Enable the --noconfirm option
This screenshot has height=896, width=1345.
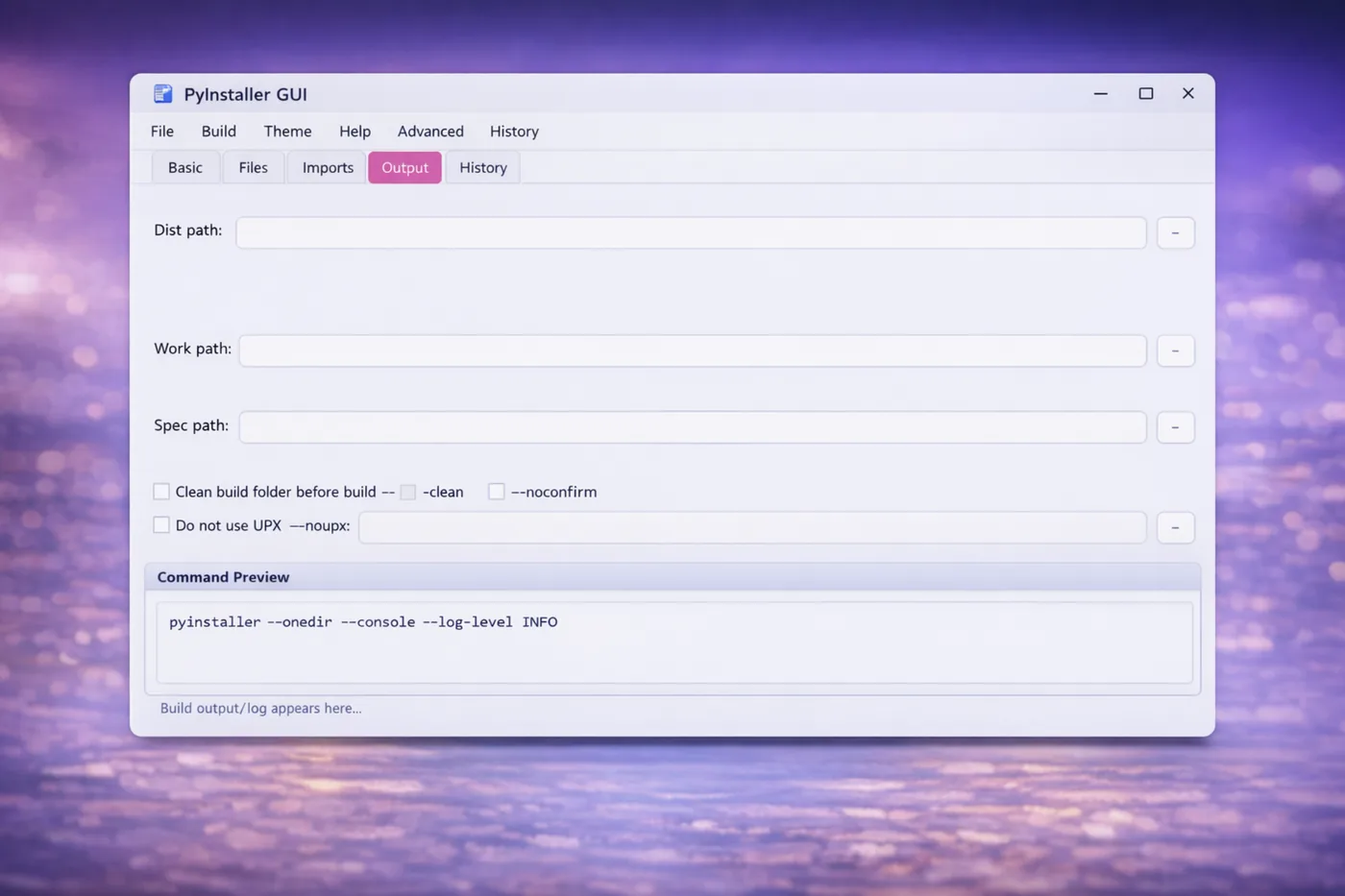tap(496, 491)
